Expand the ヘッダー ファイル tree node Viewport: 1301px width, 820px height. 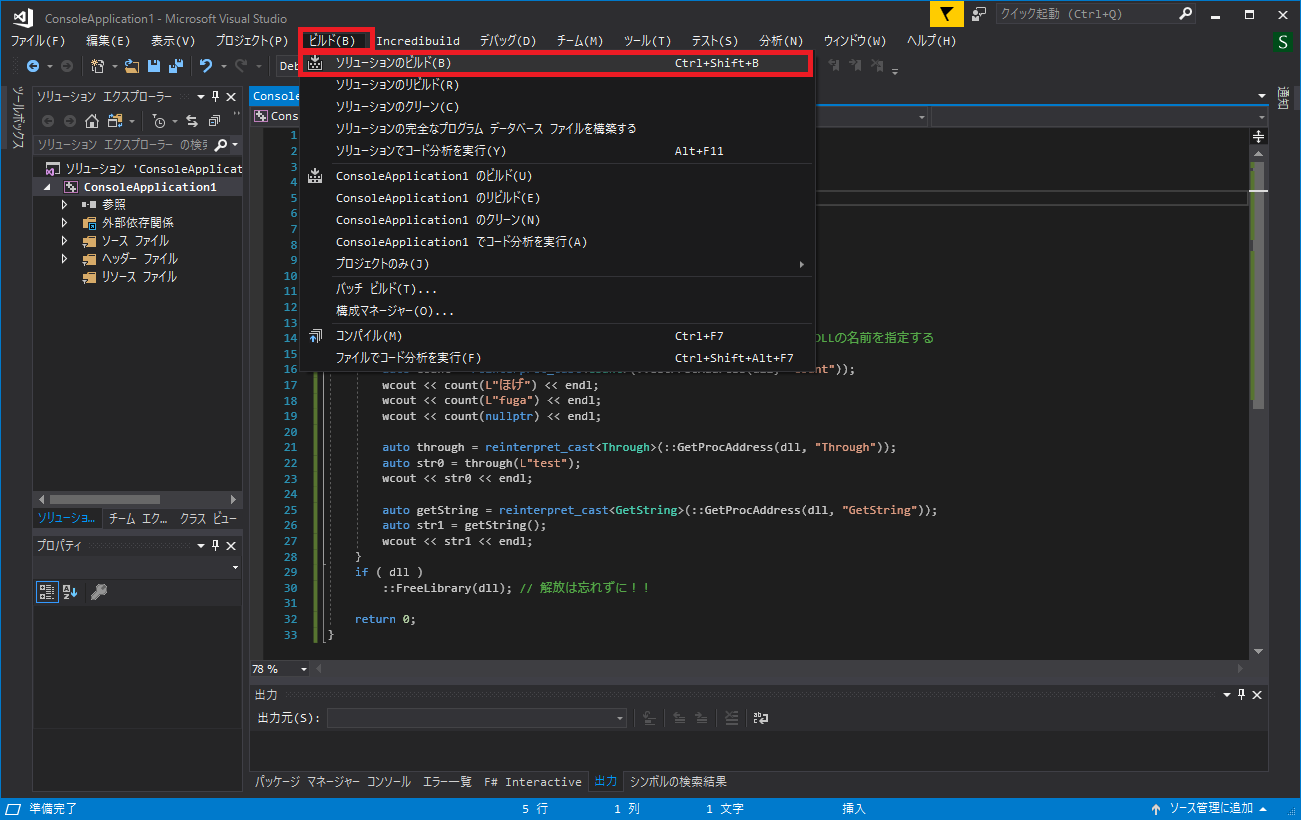(x=63, y=258)
